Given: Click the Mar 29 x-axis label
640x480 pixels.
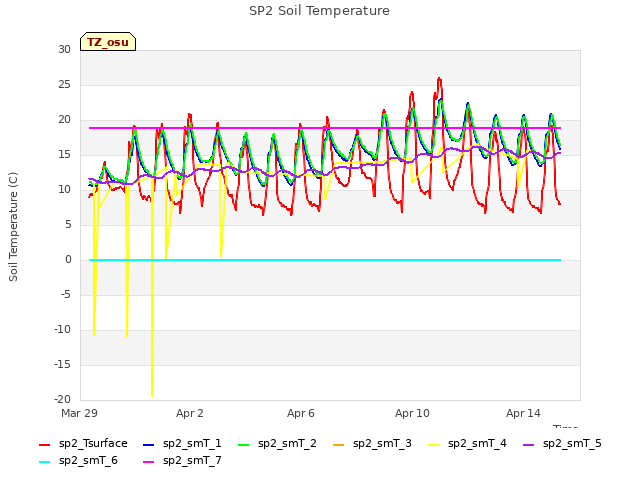Looking at the screenshot, I should coord(80,413).
